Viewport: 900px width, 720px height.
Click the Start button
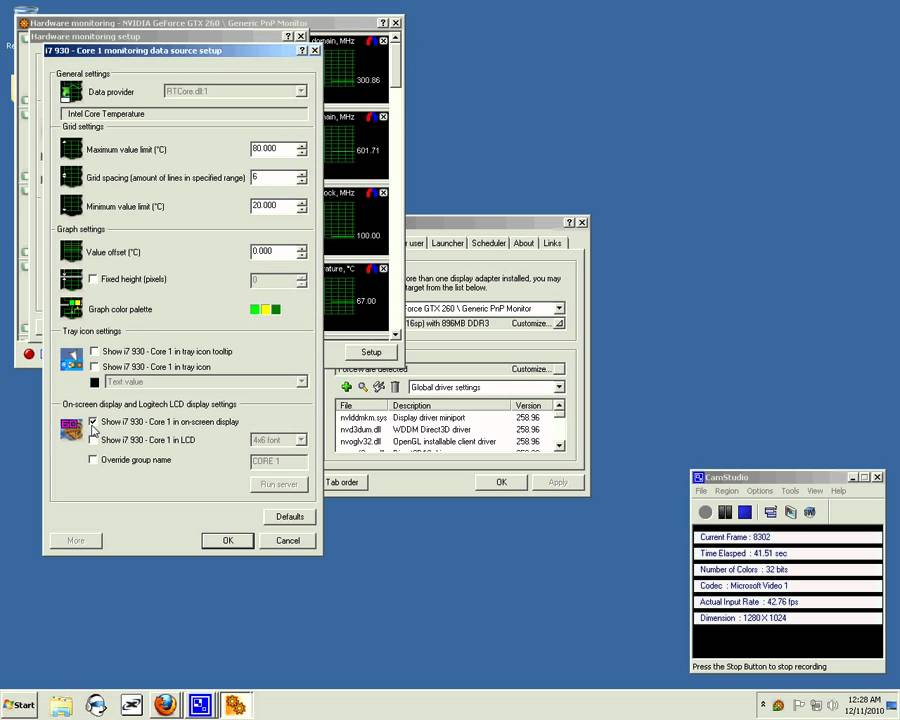[19, 705]
